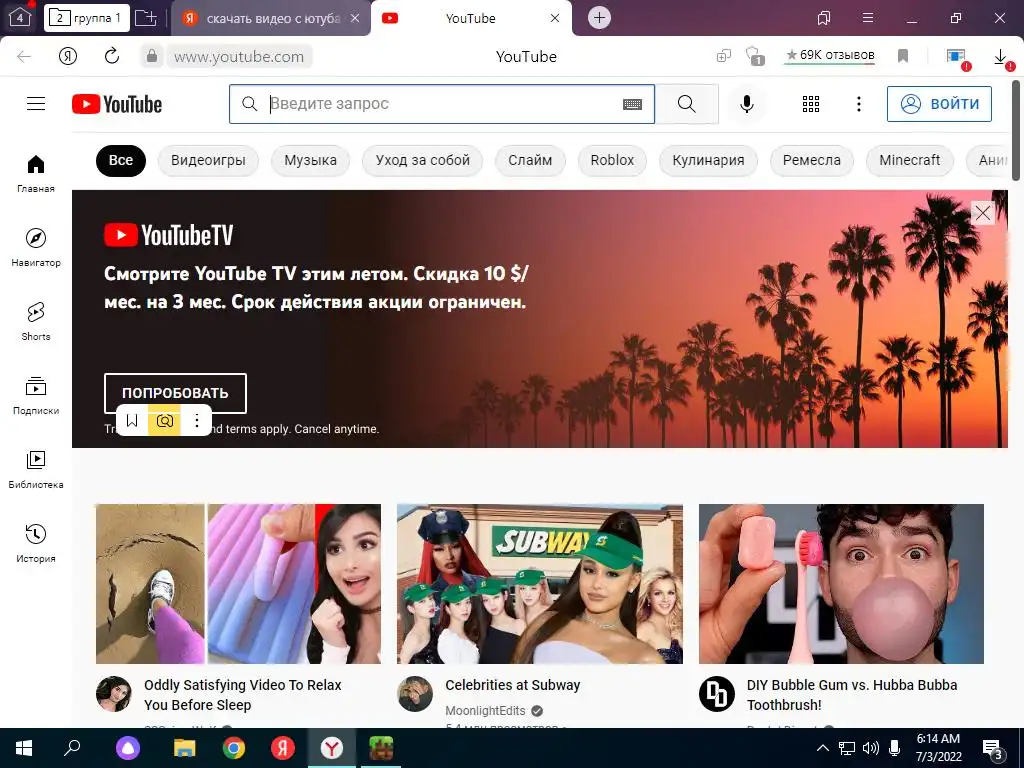Open channel avatar of Bubble Gum video
1024x768 pixels.
tap(717, 694)
